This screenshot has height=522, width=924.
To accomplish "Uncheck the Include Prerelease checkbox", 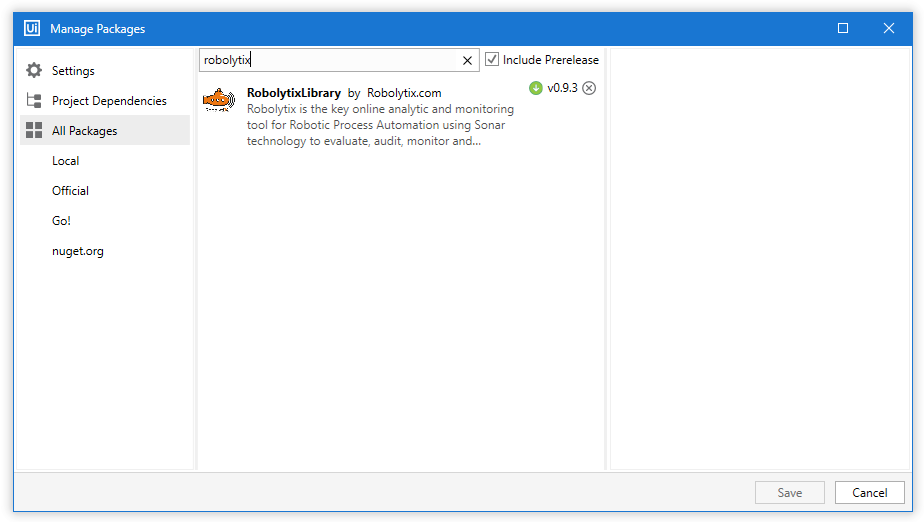I will [x=492, y=60].
